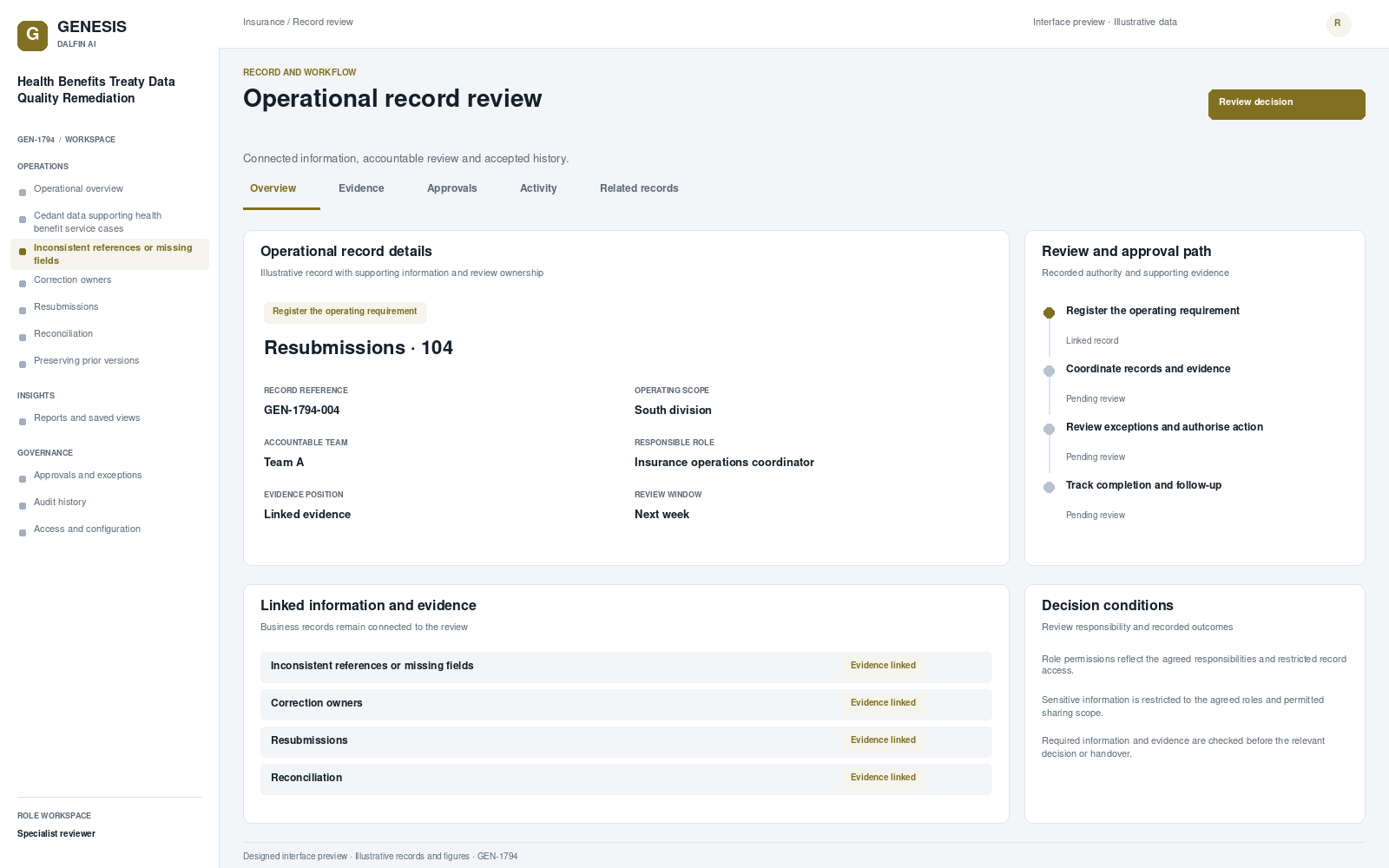Click the Register the operating requirement tag
The image size is (1389, 868).
345,312
